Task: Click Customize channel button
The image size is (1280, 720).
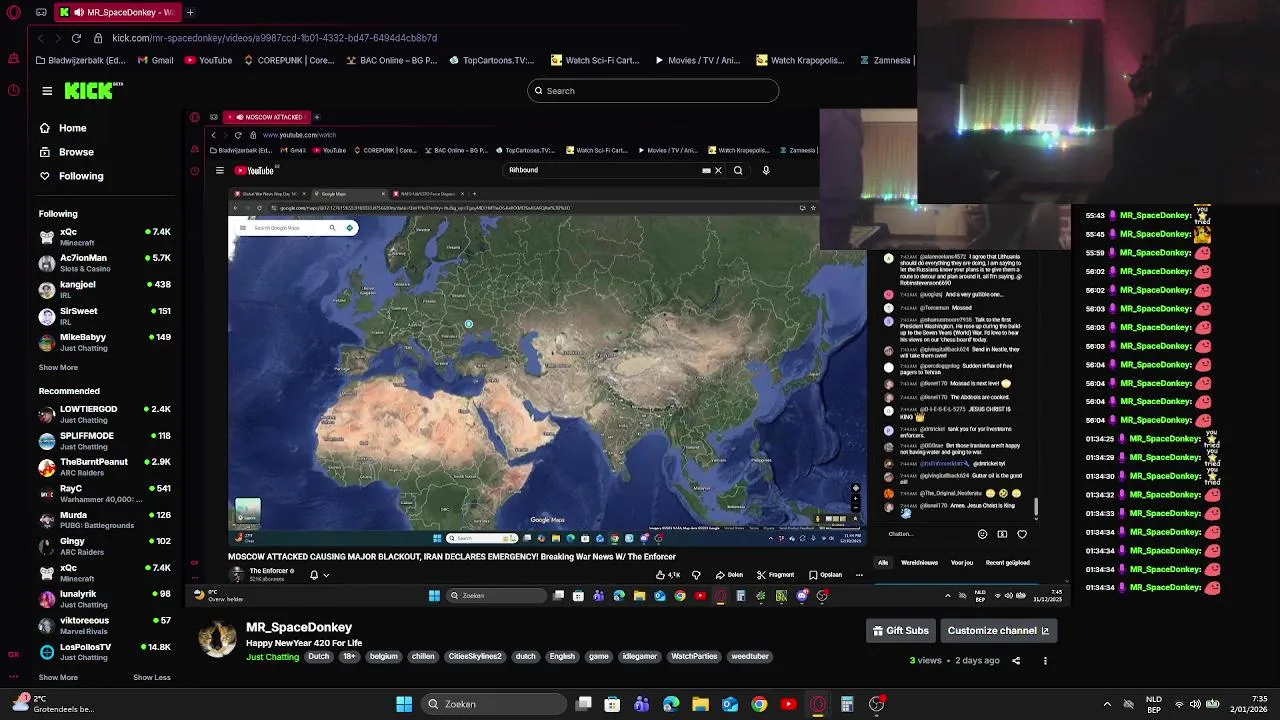Action: coord(998,631)
